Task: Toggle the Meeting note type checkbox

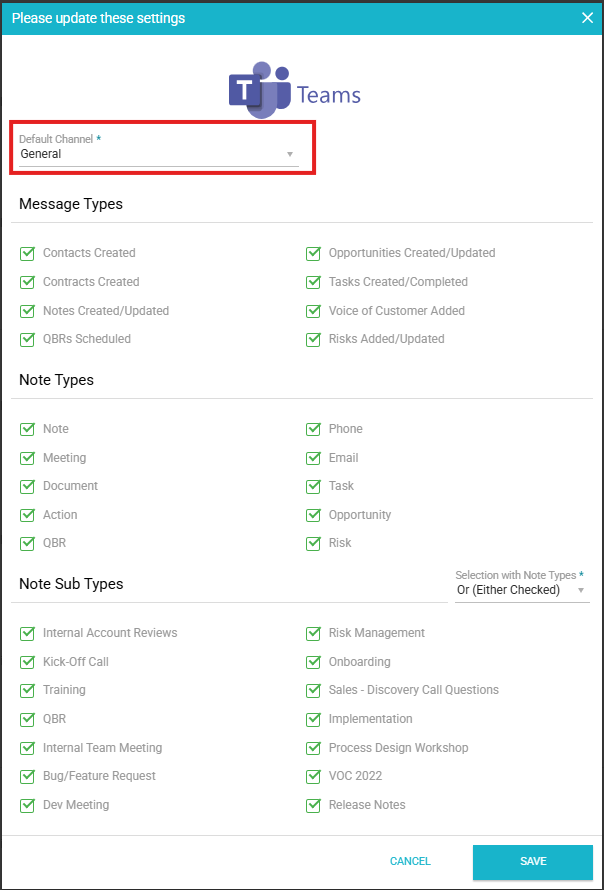Action: tap(28, 458)
